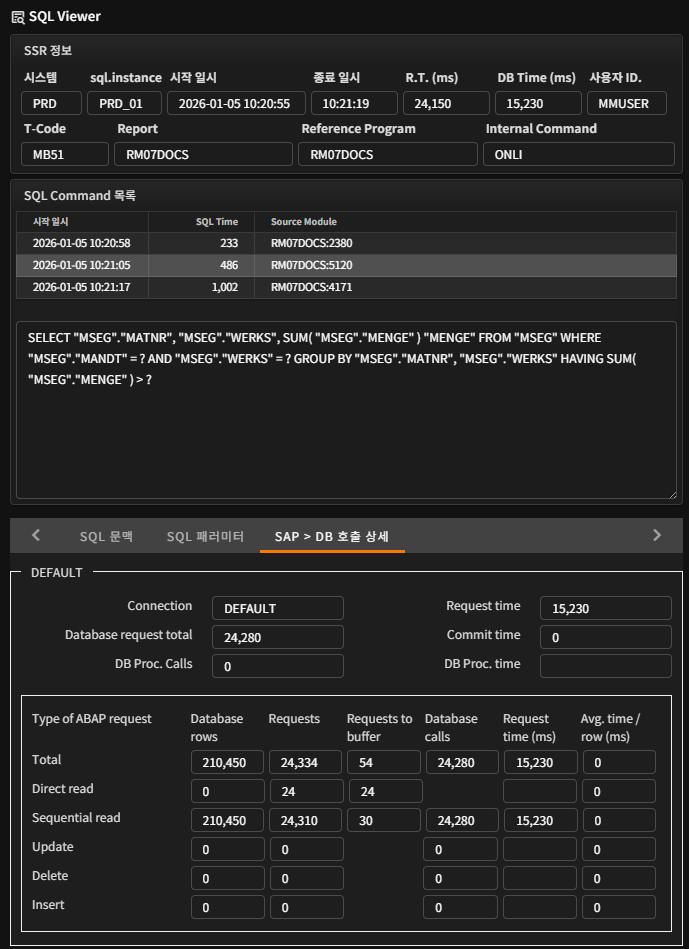Click the Report field RM07DOCS
The image size is (689, 949).
[x=203, y=154]
